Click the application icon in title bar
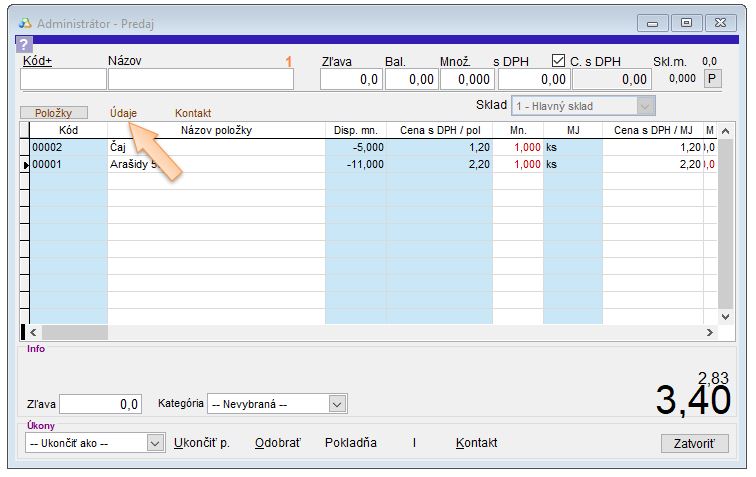Image resolution: width=756 pixels, height=477 pixels. point(26,23)
